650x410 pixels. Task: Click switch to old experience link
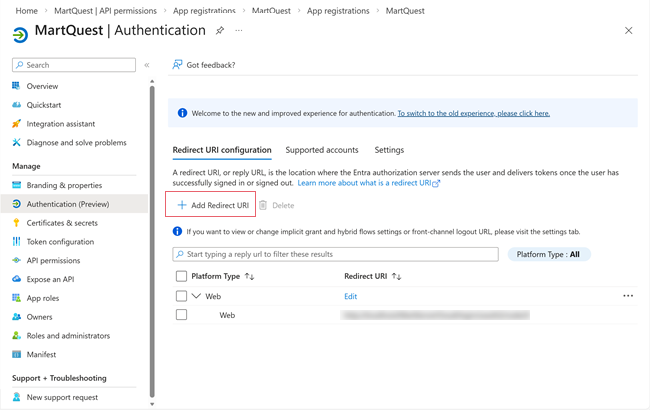473,113
